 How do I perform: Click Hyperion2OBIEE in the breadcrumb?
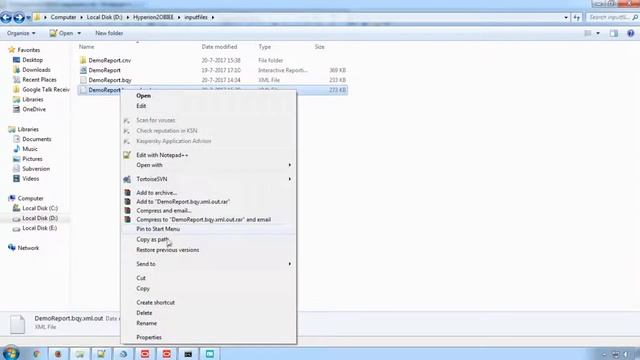click(x=153, y=18)
